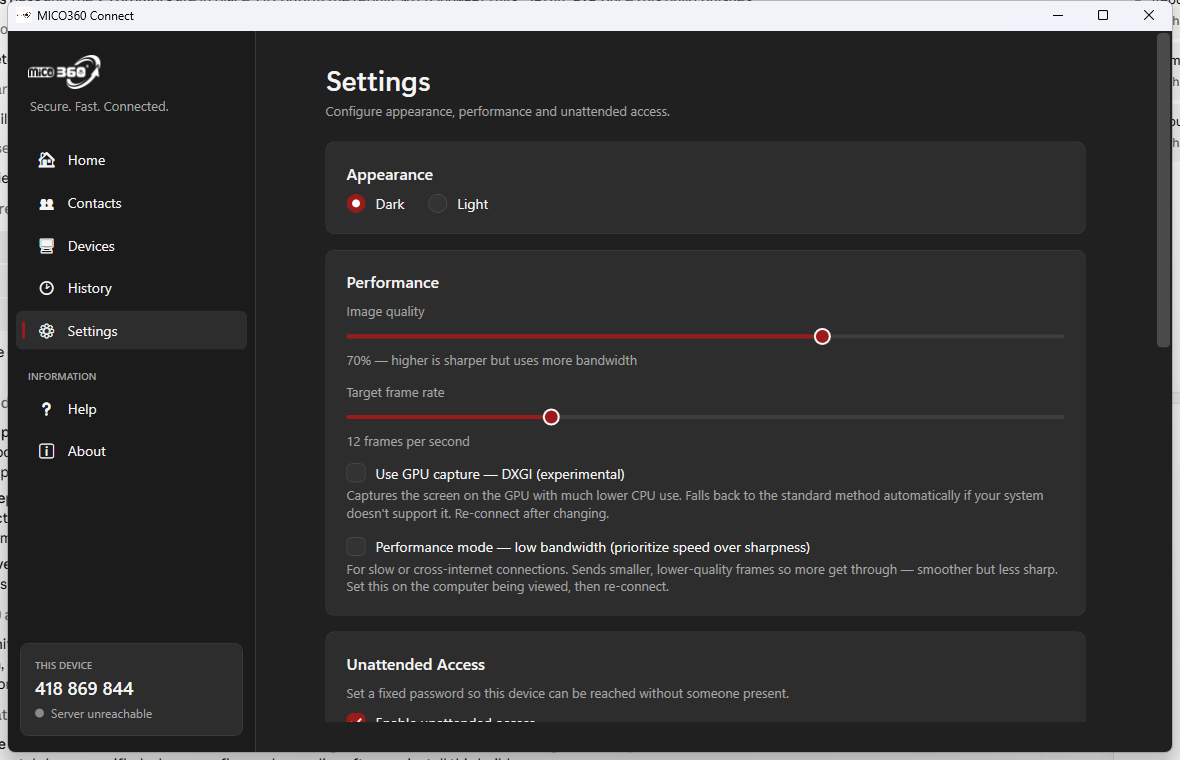
Task: Maximize the MICO360 Connect window
Action: pos(1102,15)
